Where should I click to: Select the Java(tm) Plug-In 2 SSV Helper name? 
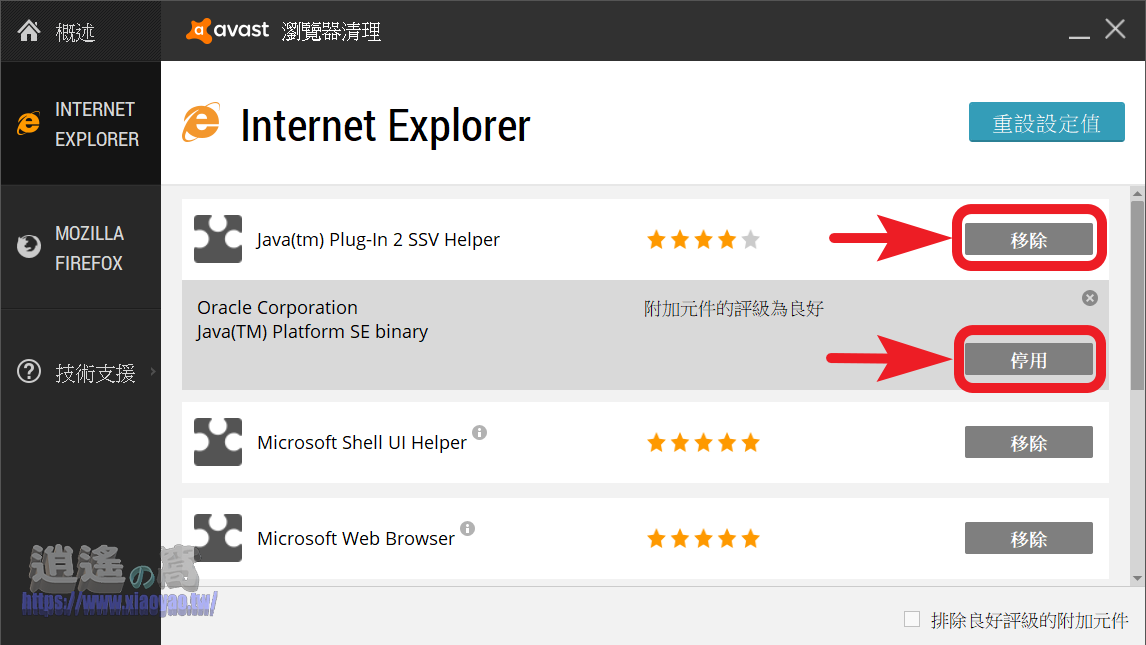pos(378,240)
